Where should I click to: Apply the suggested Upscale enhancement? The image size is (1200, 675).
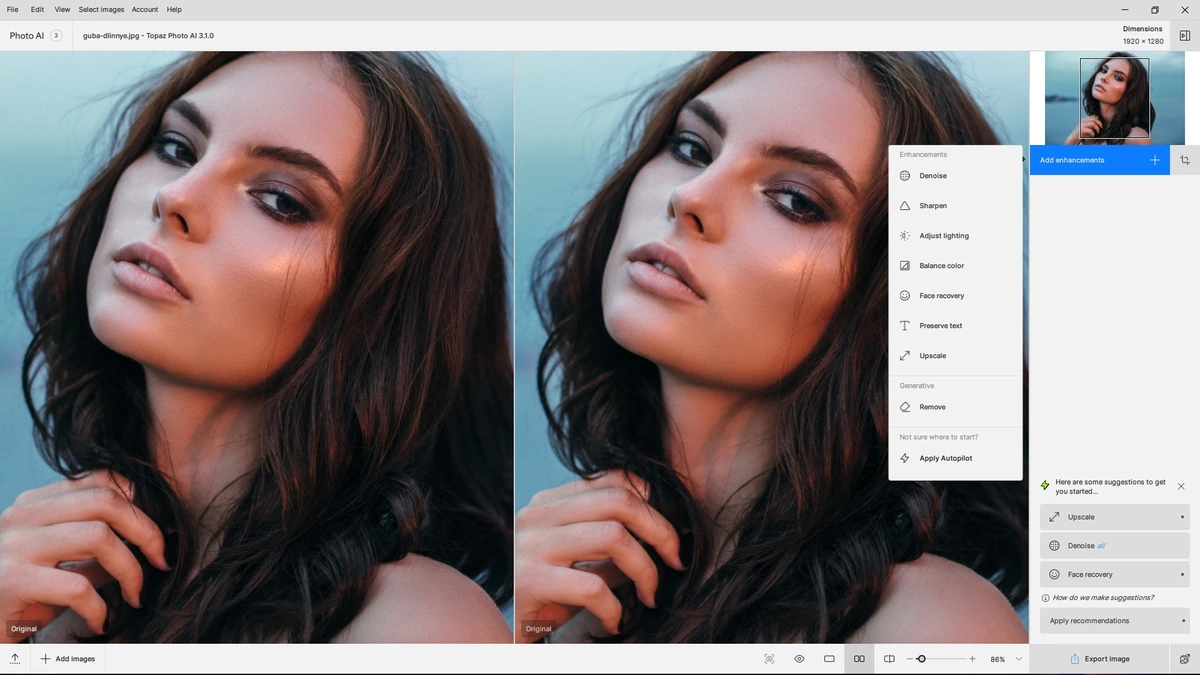click(x=1115, y=517)
